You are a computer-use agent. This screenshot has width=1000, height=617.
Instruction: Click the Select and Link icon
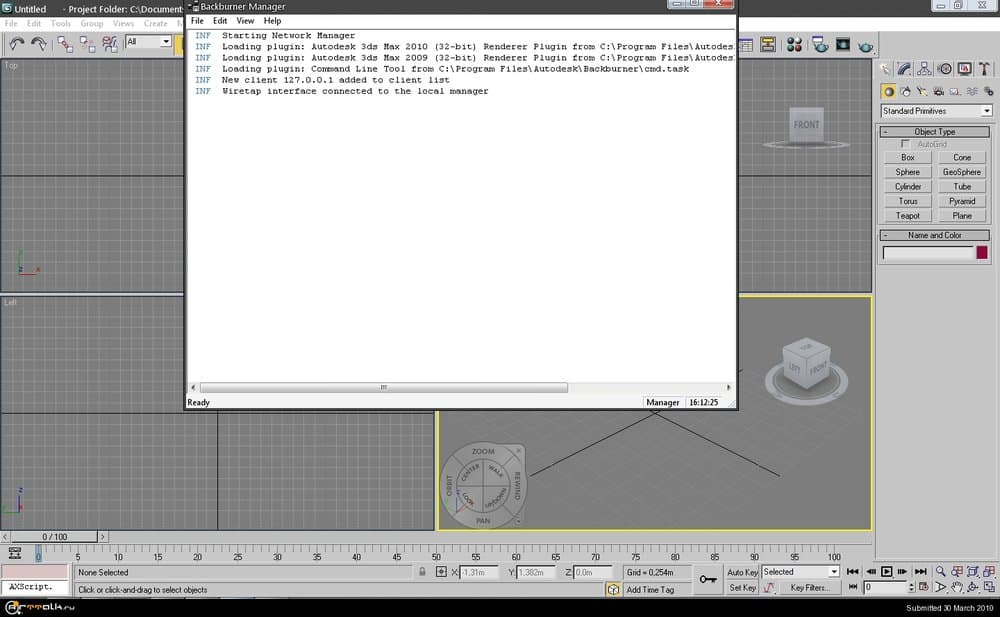coord(65,43)
